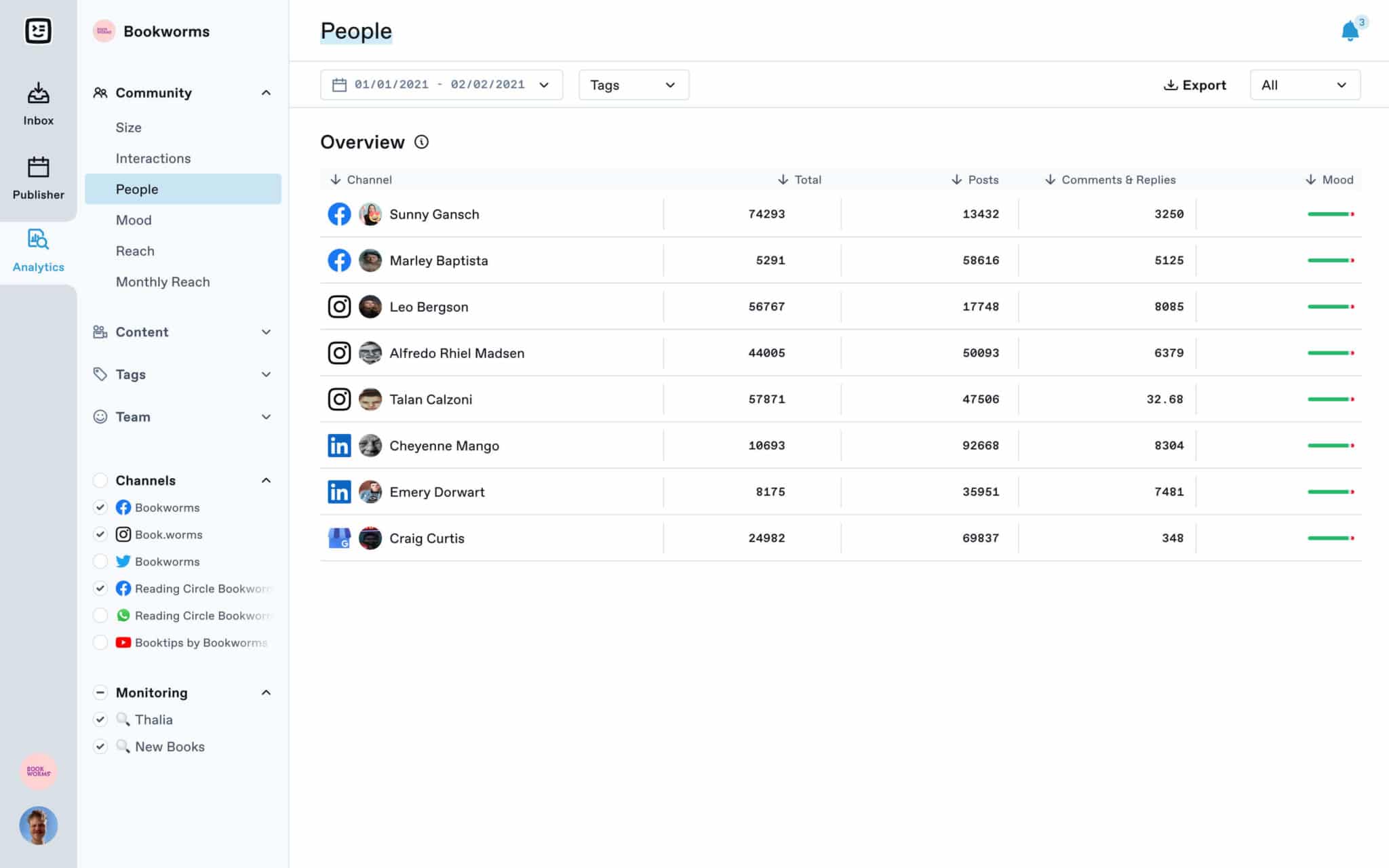Click the Facebook icon for Sunny Gansch
This screenshot has width=1389, height=868.
339,214
